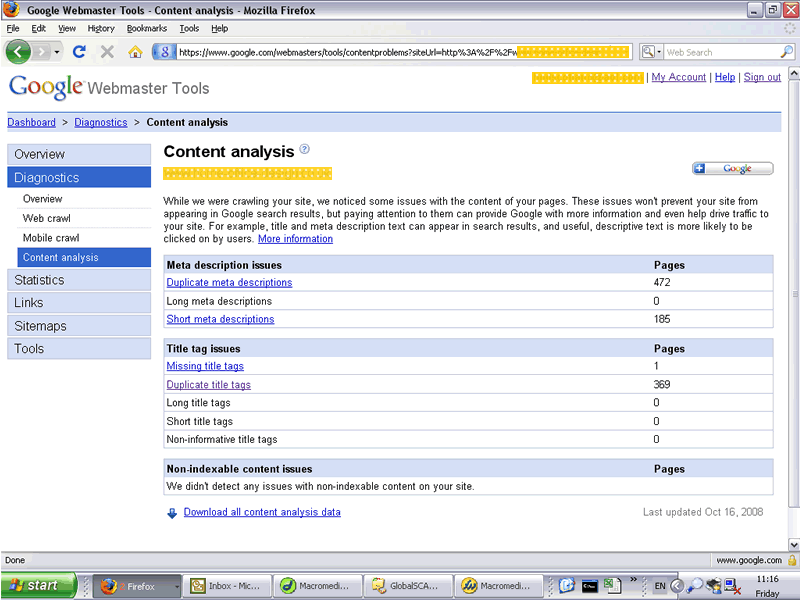Open the Links sidebar section
Screen dimensions: 800x600
[79, 303]
